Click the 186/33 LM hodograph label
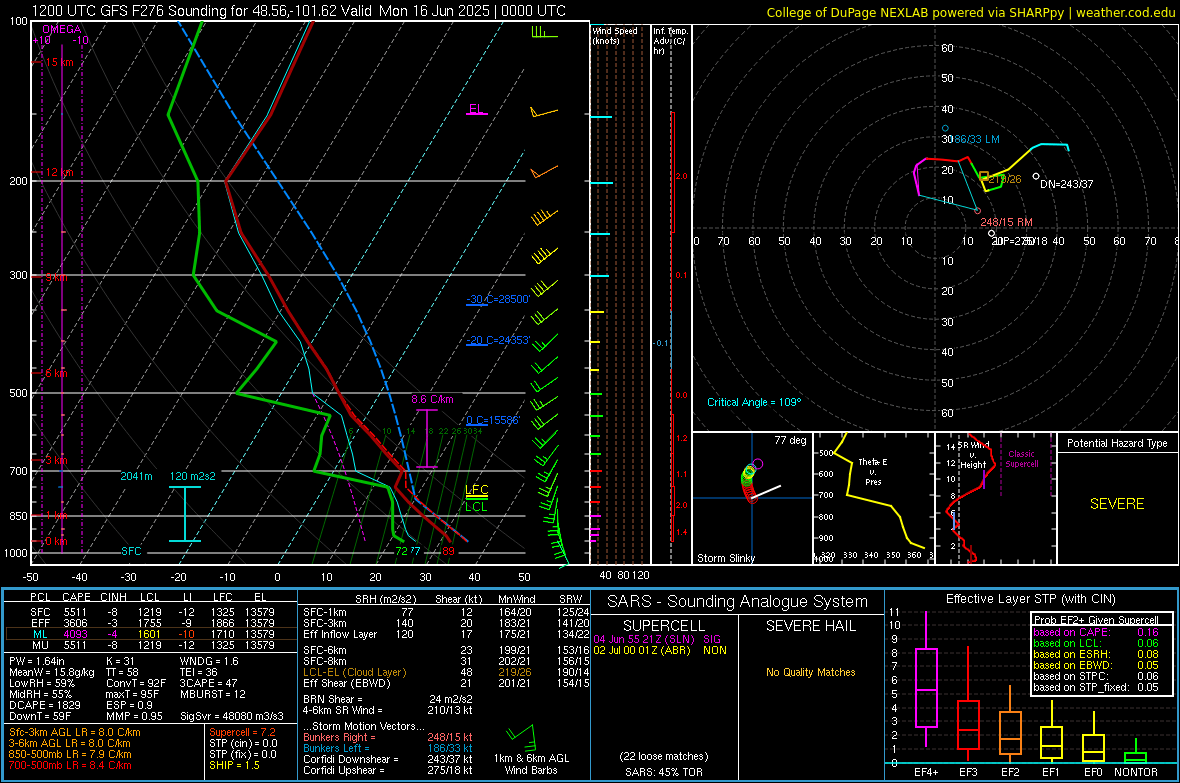 pos(976,139)
